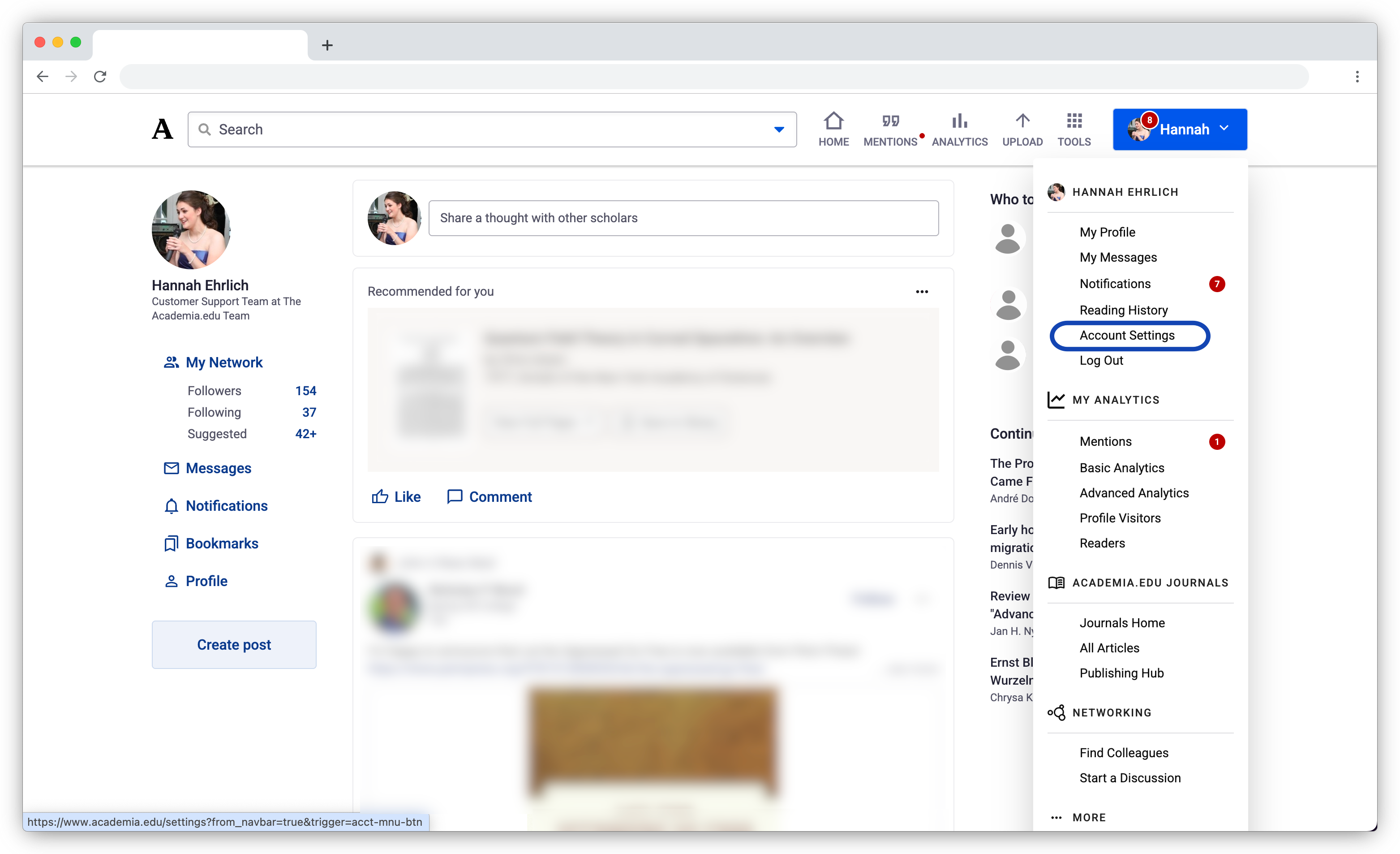Click the Create post button
This screenshot has width=1400, height=854.
233,645
